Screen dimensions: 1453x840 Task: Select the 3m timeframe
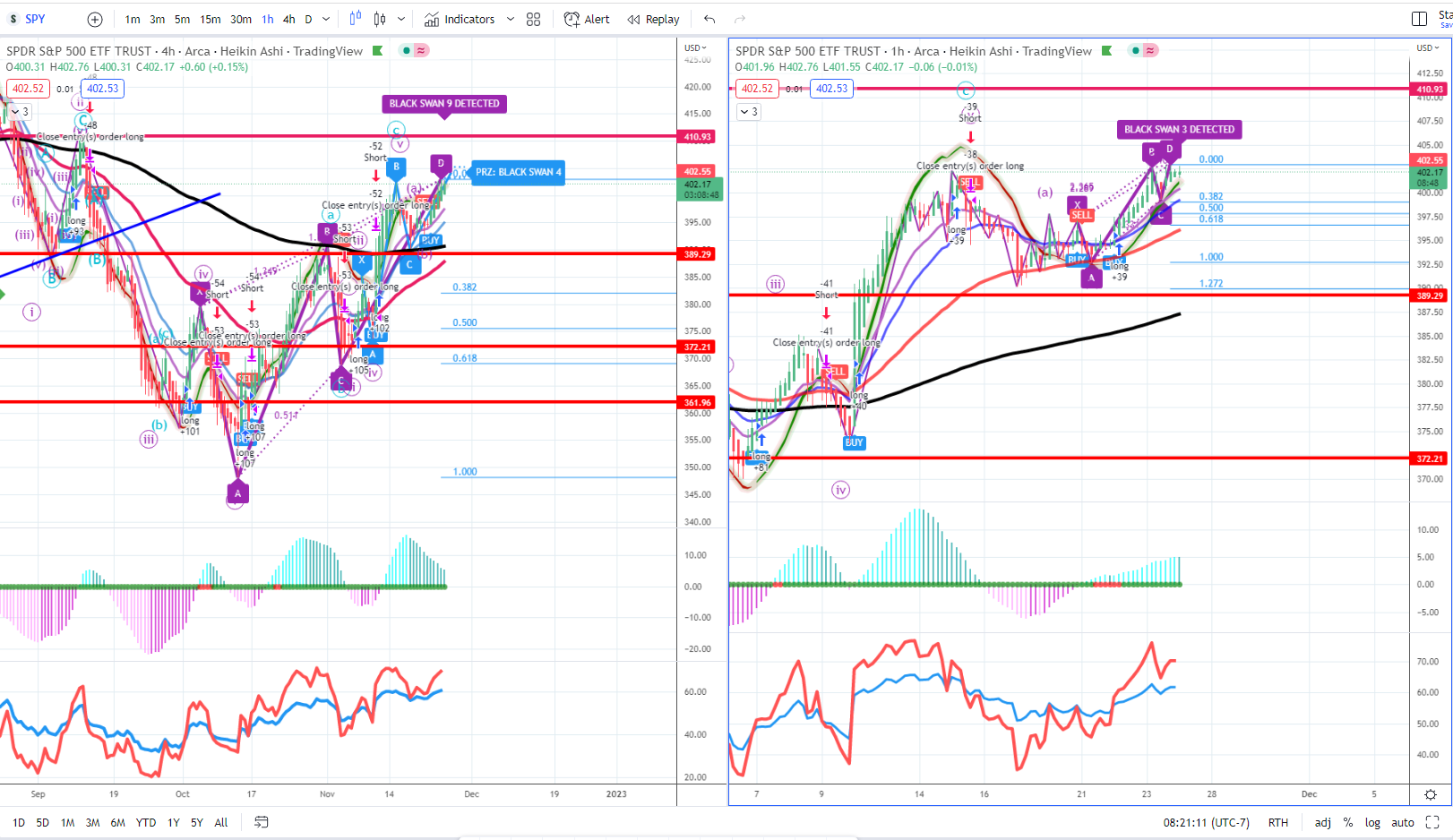coord(157,19)
